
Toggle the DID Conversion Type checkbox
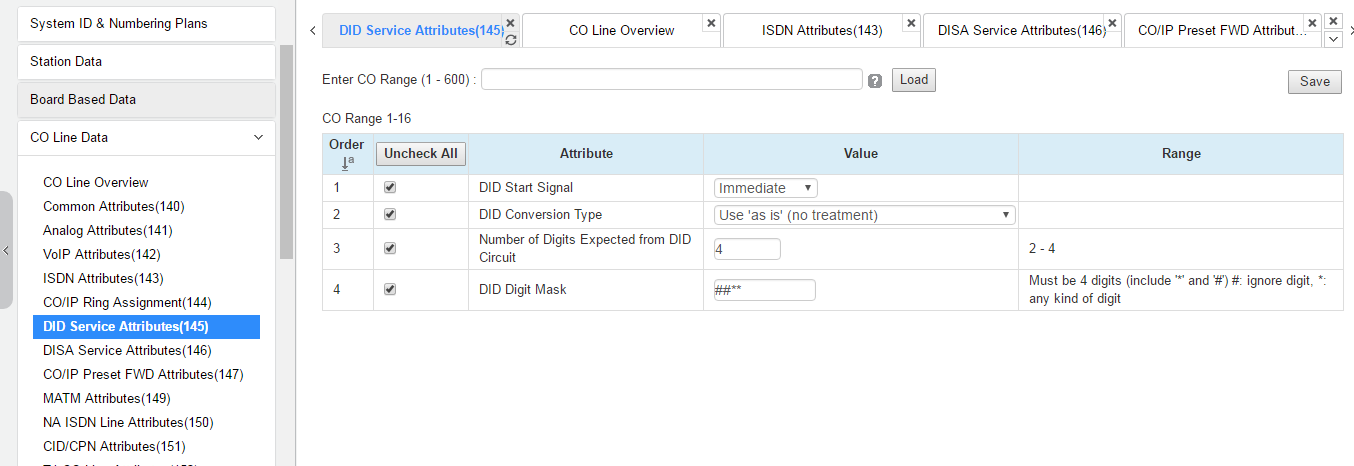tap(390, 214)
